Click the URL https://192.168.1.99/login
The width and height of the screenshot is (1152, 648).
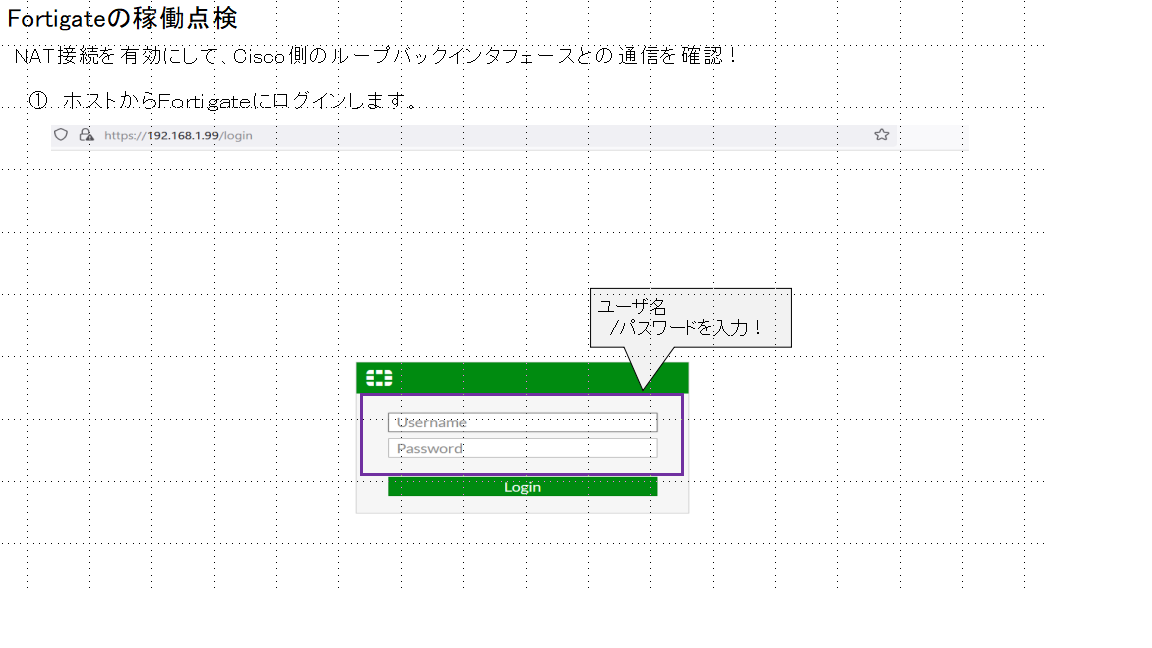(x=179, y=135)
